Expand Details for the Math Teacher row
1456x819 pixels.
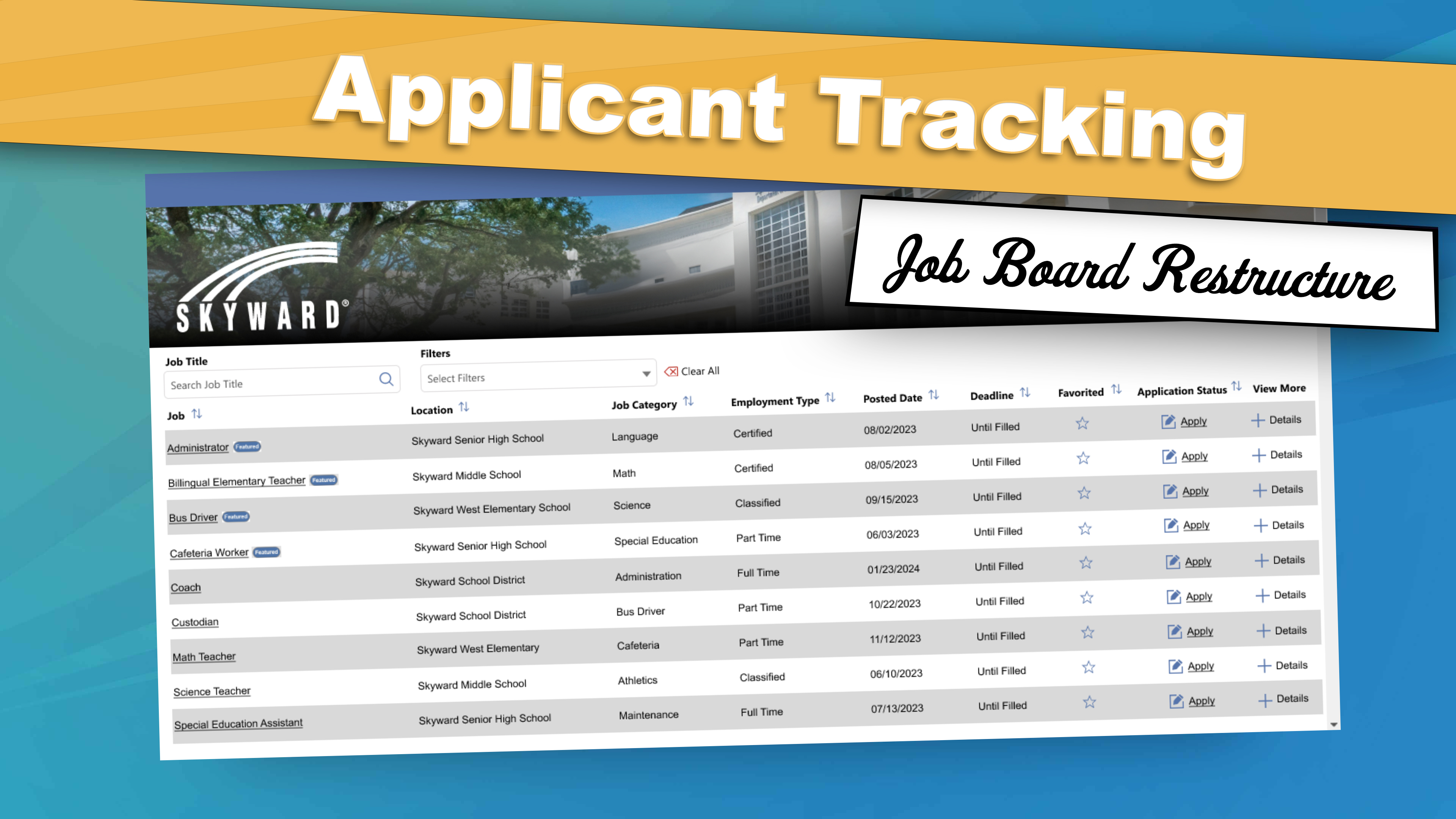click(x=1281, y=631)
